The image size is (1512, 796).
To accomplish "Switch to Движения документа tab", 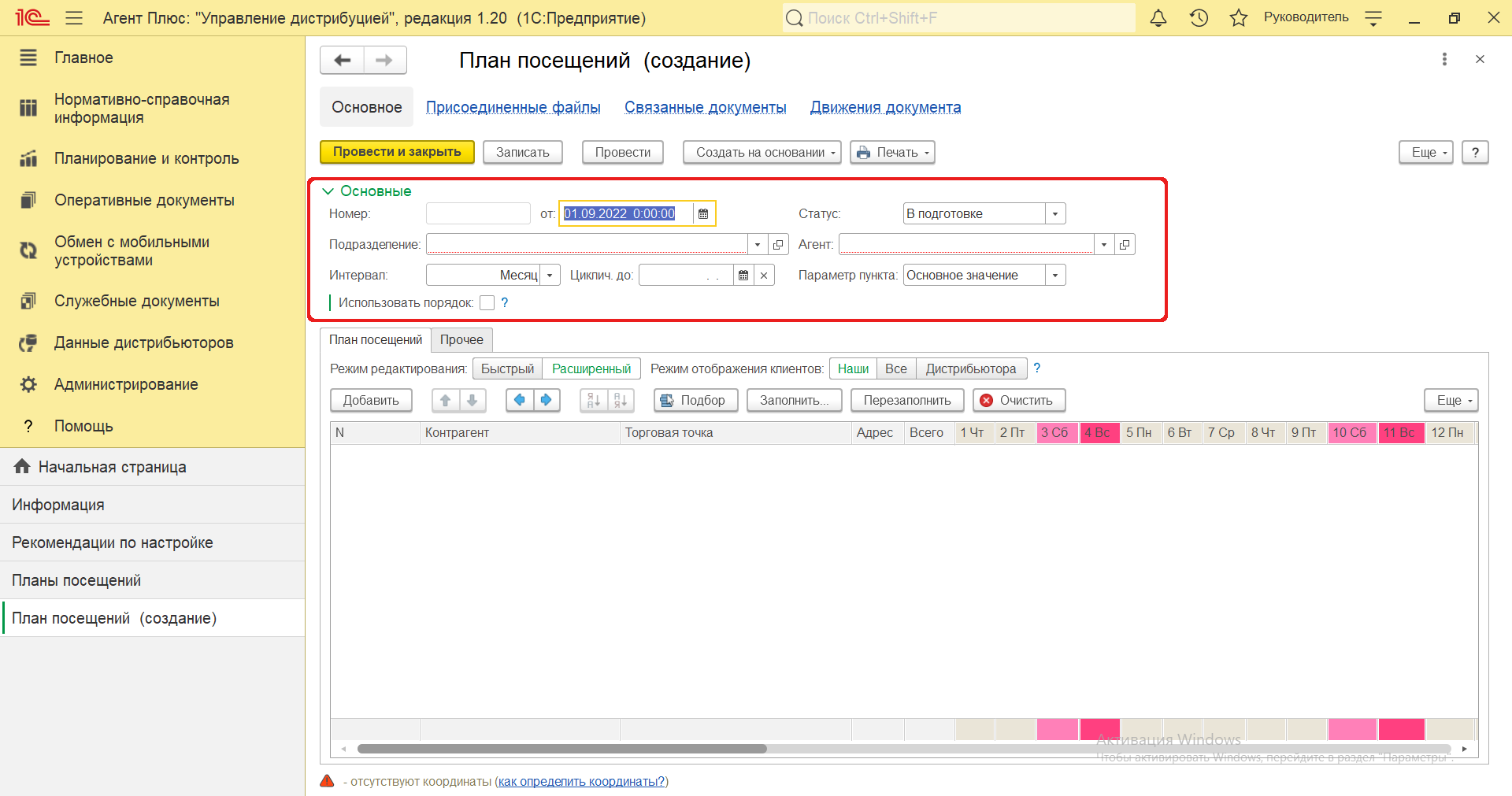I will click(886, 107).
